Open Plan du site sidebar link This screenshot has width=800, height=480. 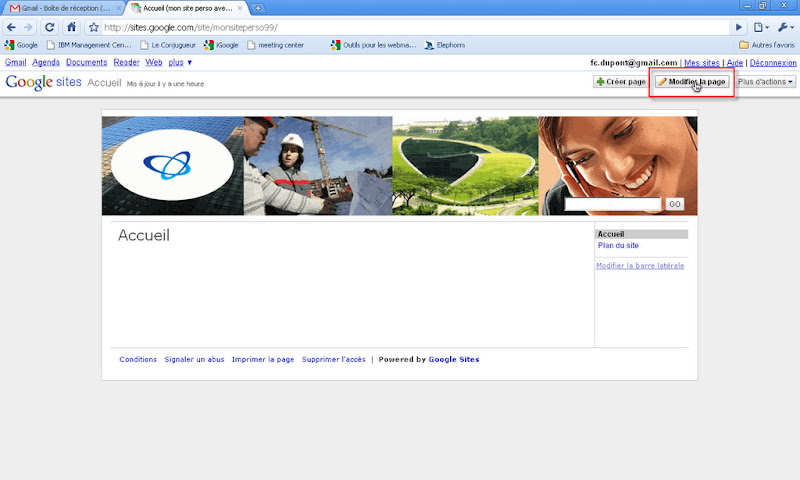[x=618, y=245]
